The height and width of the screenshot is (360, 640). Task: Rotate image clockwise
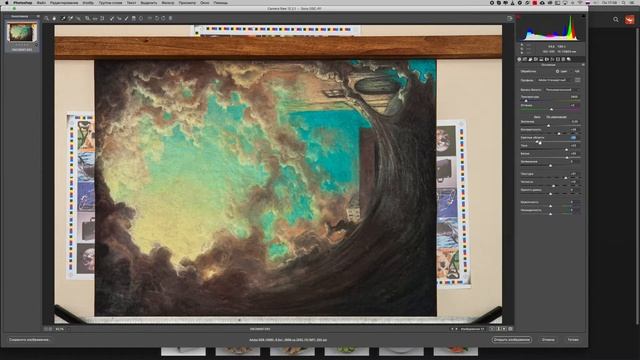[163, 18]
